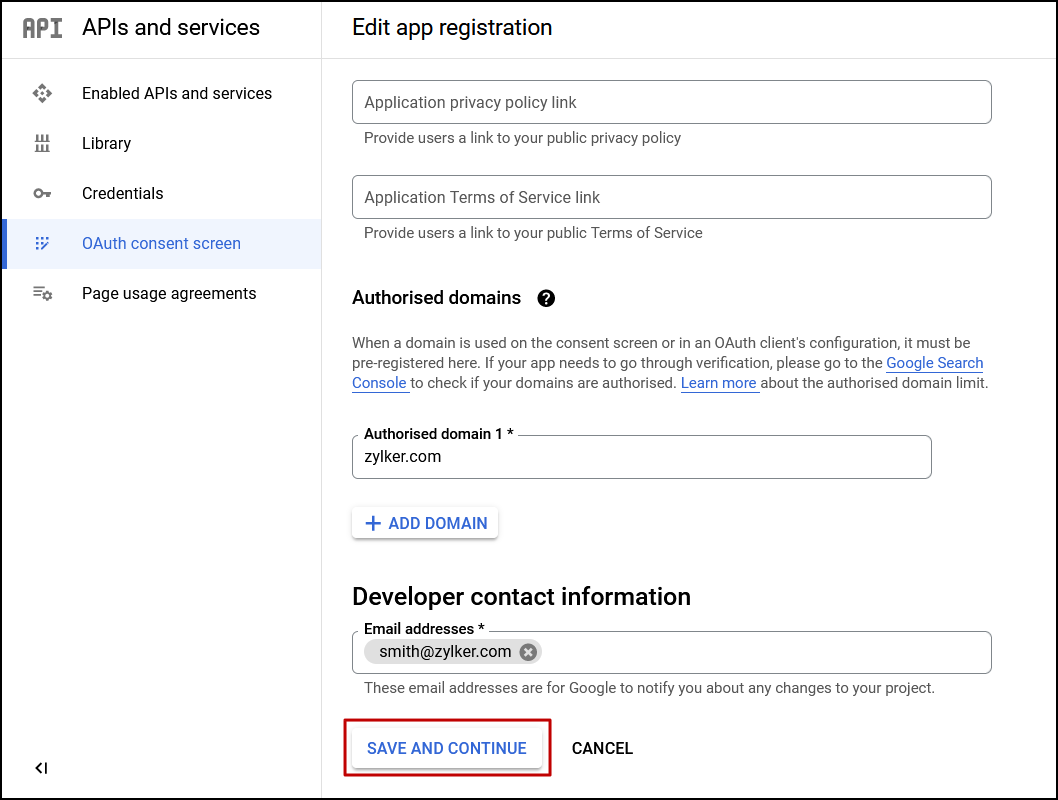Image resolution: width=1058 pixels, height=800 pixels.
Task: Click the Library icon in the sidebar
Action: [x=42, y=143]
